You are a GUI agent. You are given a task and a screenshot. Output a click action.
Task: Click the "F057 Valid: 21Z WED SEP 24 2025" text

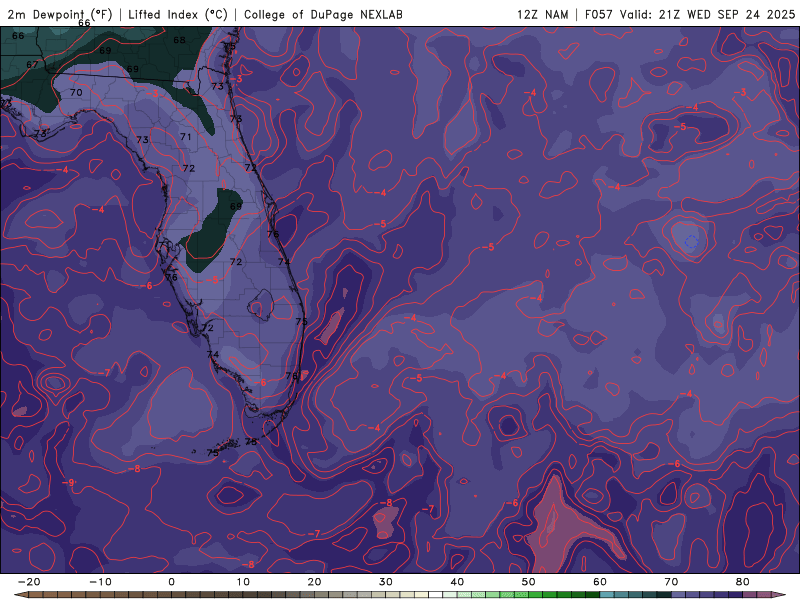coord(690,14)
